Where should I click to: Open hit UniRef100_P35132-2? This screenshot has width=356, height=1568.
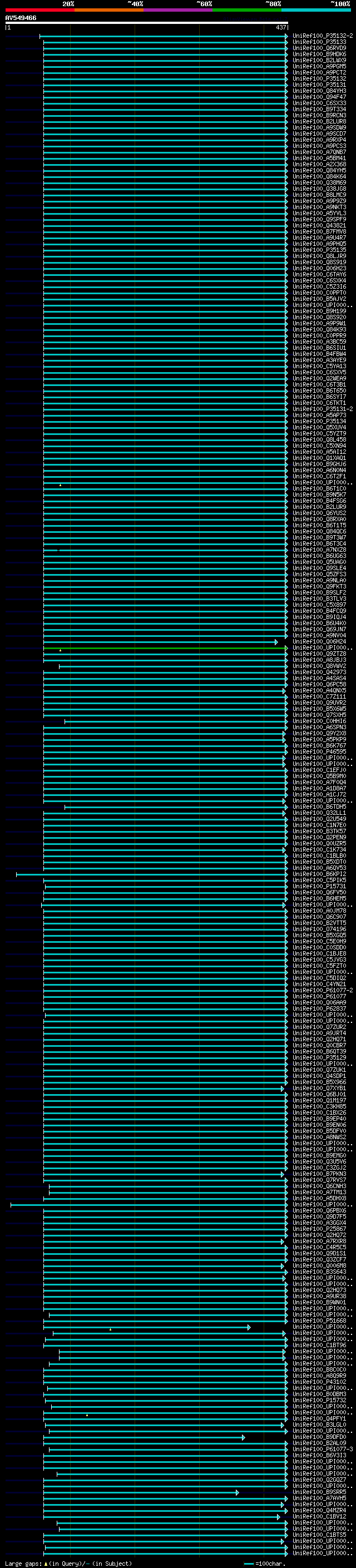click(323, 36)
